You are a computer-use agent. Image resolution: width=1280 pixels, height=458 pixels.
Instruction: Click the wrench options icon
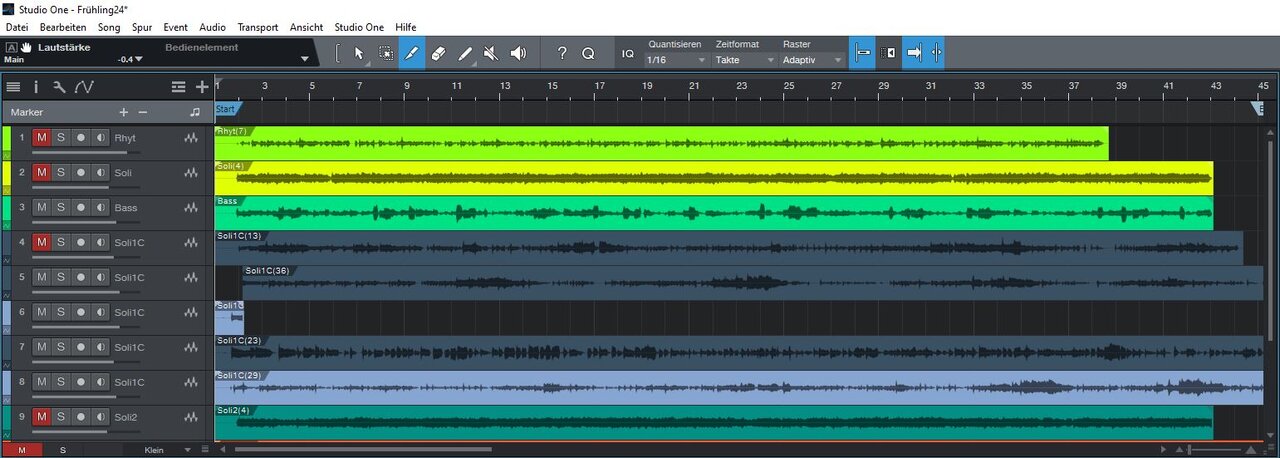(60, 87)
